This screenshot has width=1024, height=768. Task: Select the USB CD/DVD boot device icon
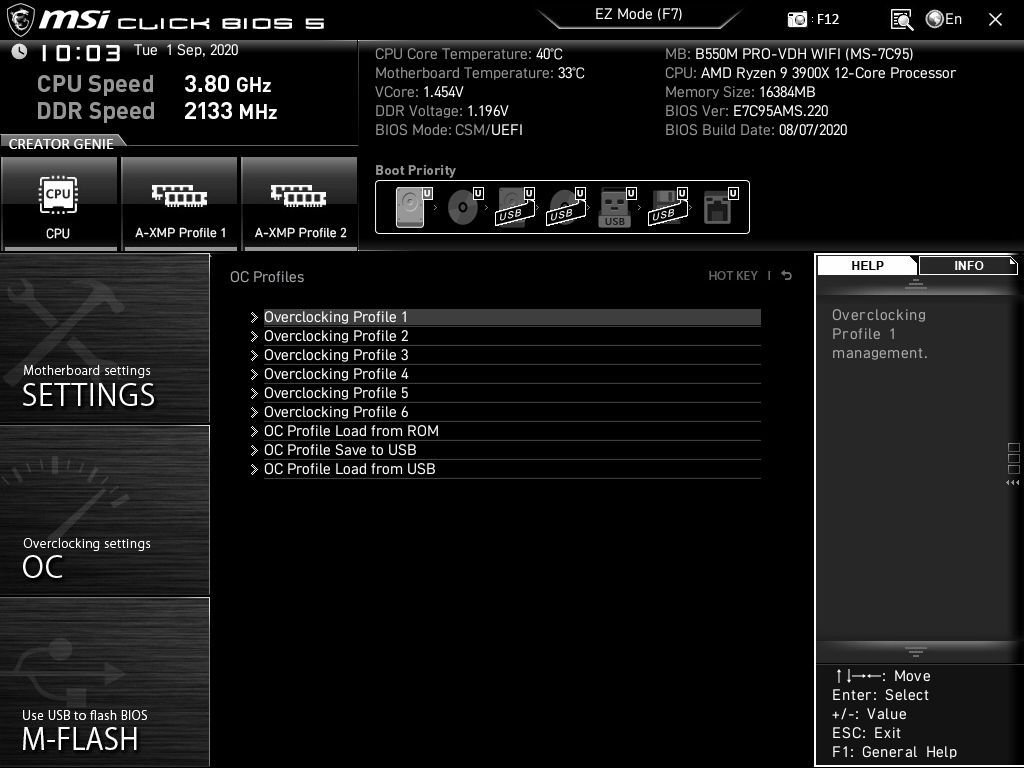[566, 207]
